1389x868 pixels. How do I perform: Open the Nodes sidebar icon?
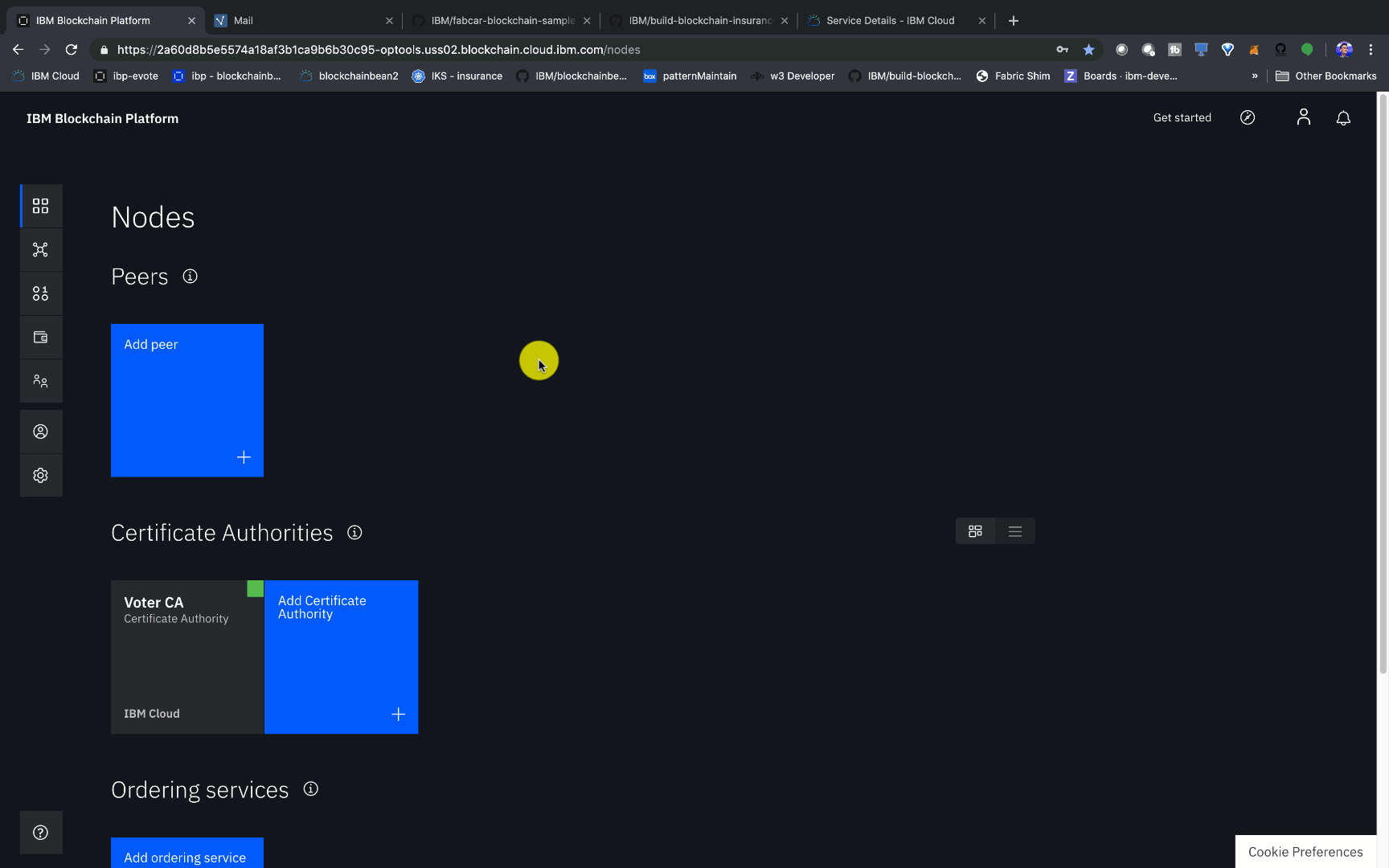click(41, 206)
